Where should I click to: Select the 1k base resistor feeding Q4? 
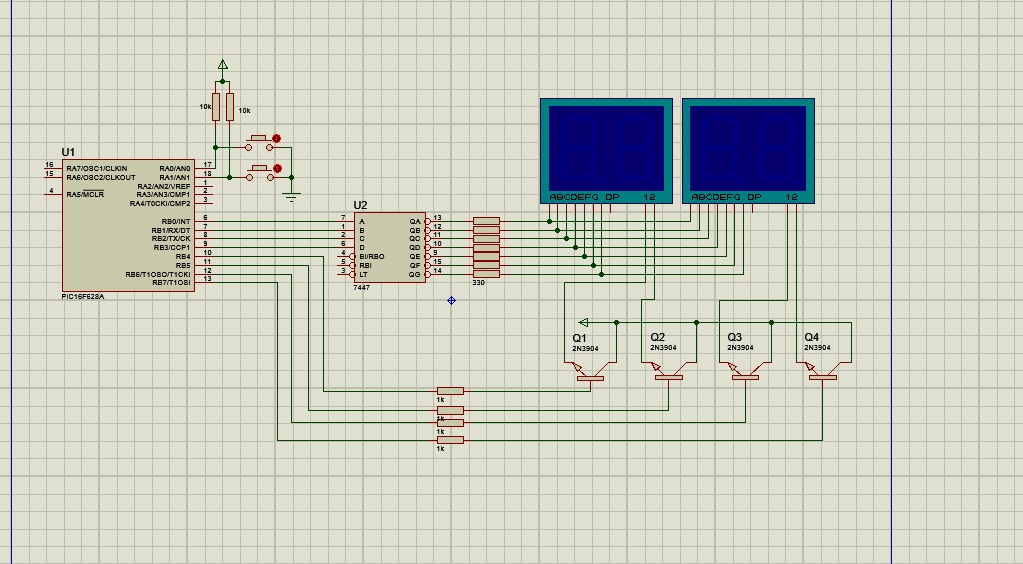coord(450,440)
